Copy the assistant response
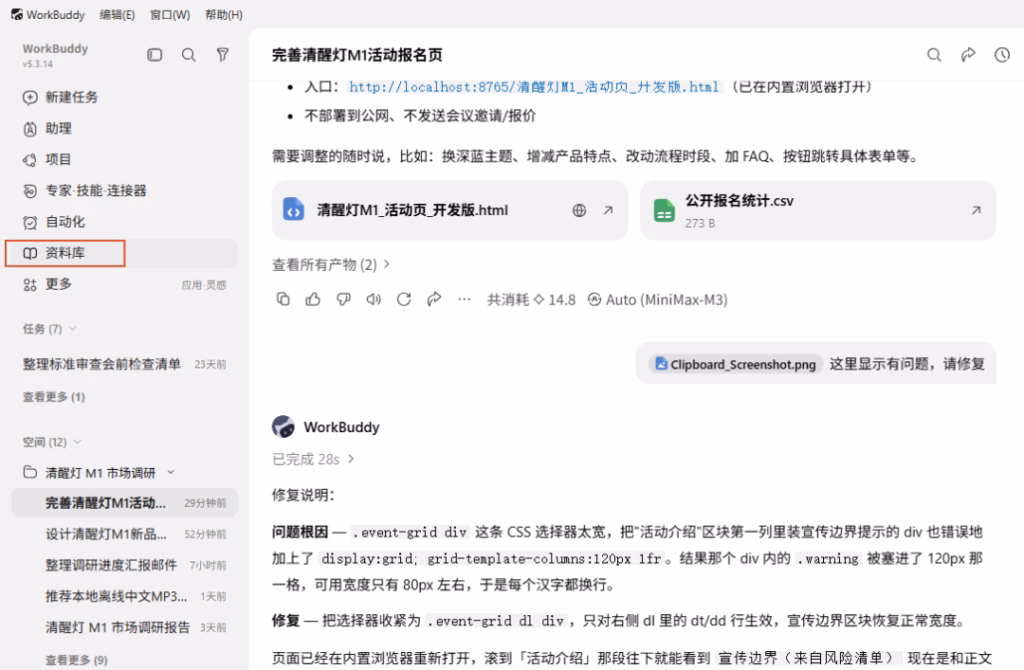 [x=283, y=299]
